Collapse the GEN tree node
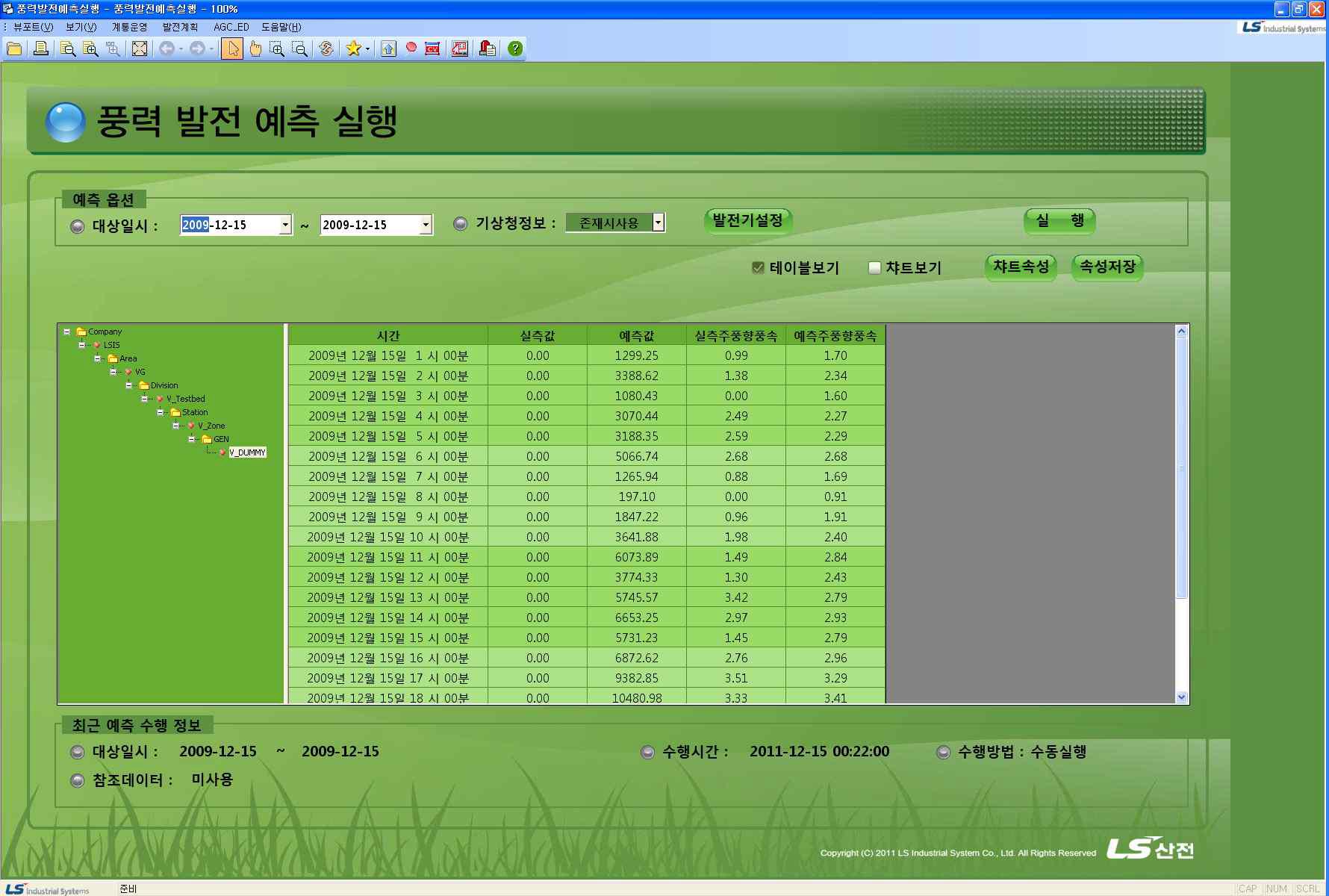This screenshot has height=896, width=1329. point(191,439)
